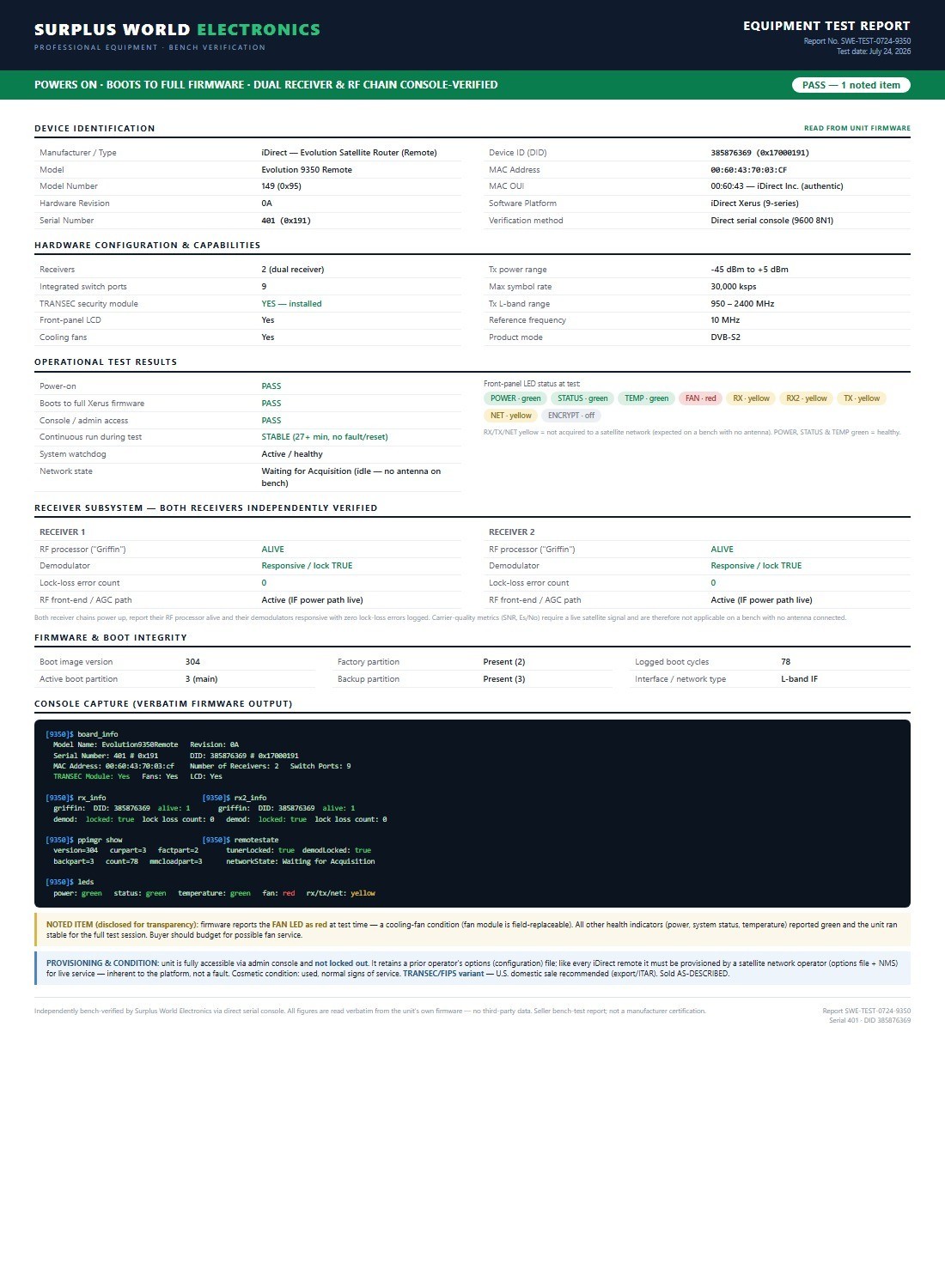Click logged boot cycles value '78'
This screenshot has height=1288, width=945.
[x=785, y=662]
